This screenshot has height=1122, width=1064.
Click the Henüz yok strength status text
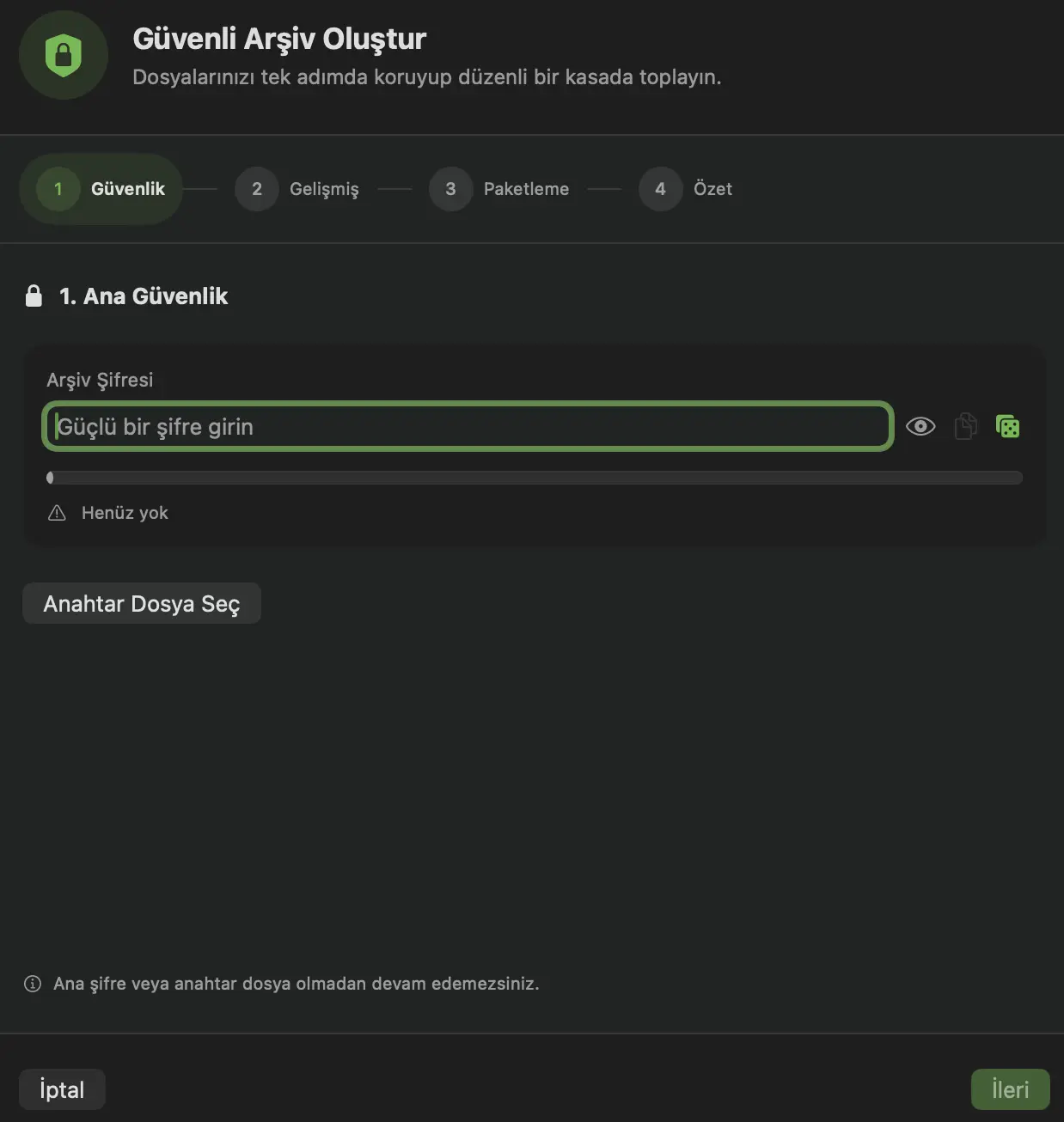(125, 513)
